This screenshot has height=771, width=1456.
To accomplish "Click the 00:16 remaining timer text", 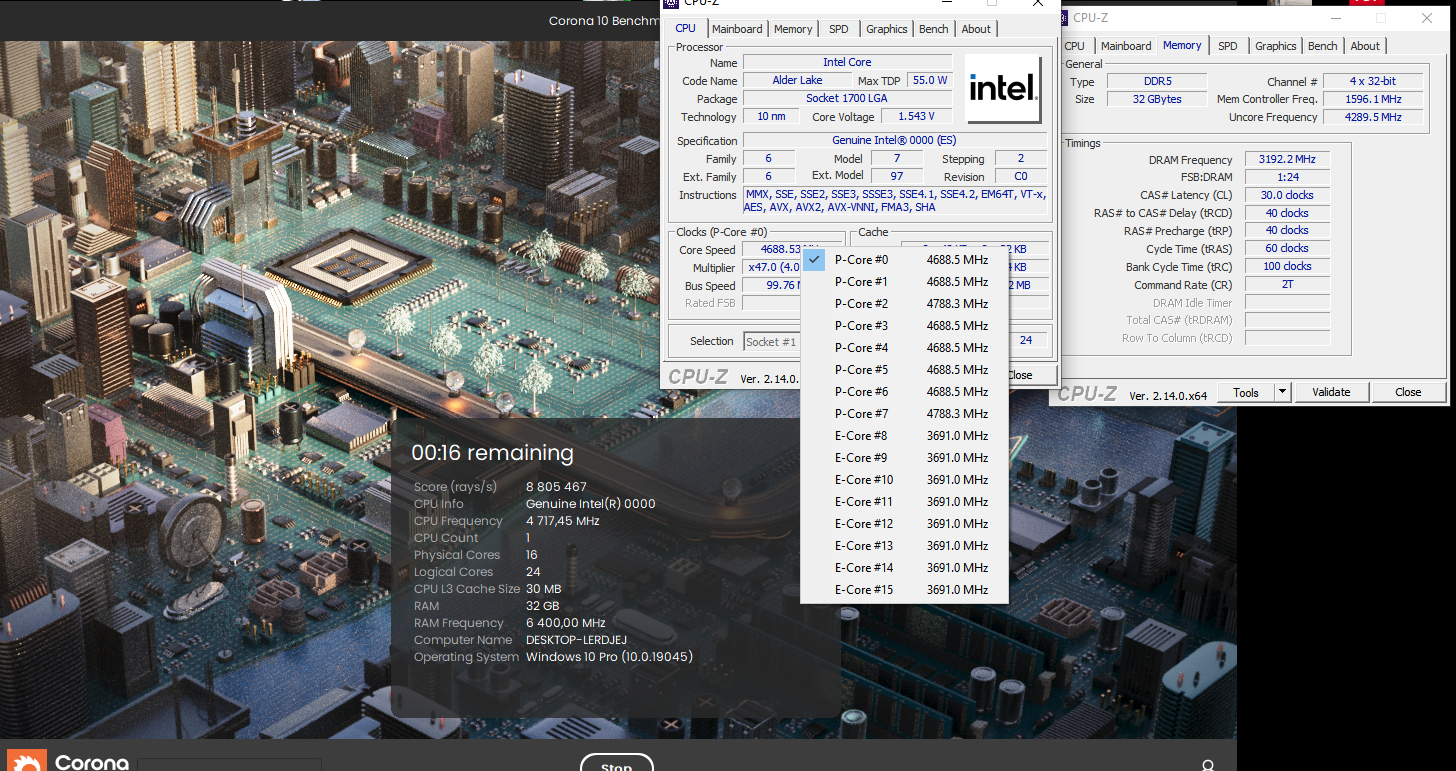I will pyautogui.click(x=492, y=453).
